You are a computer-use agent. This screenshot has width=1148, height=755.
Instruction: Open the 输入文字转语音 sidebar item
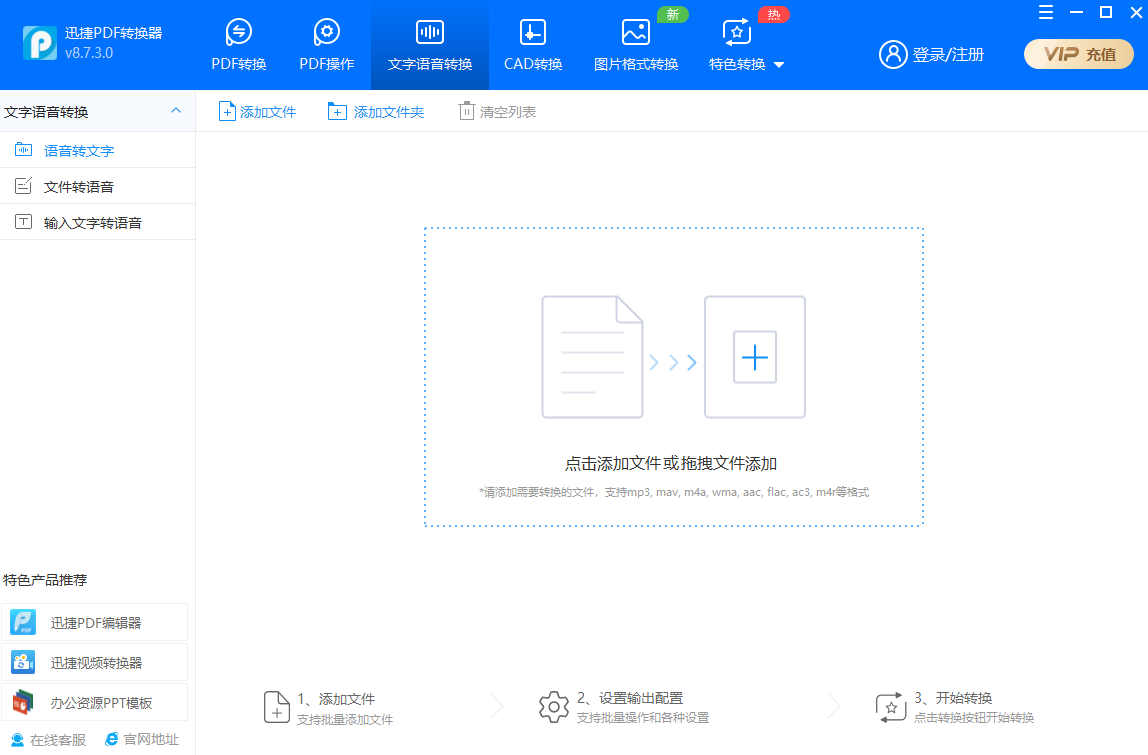pyautogui.click(x=97, y=222)
